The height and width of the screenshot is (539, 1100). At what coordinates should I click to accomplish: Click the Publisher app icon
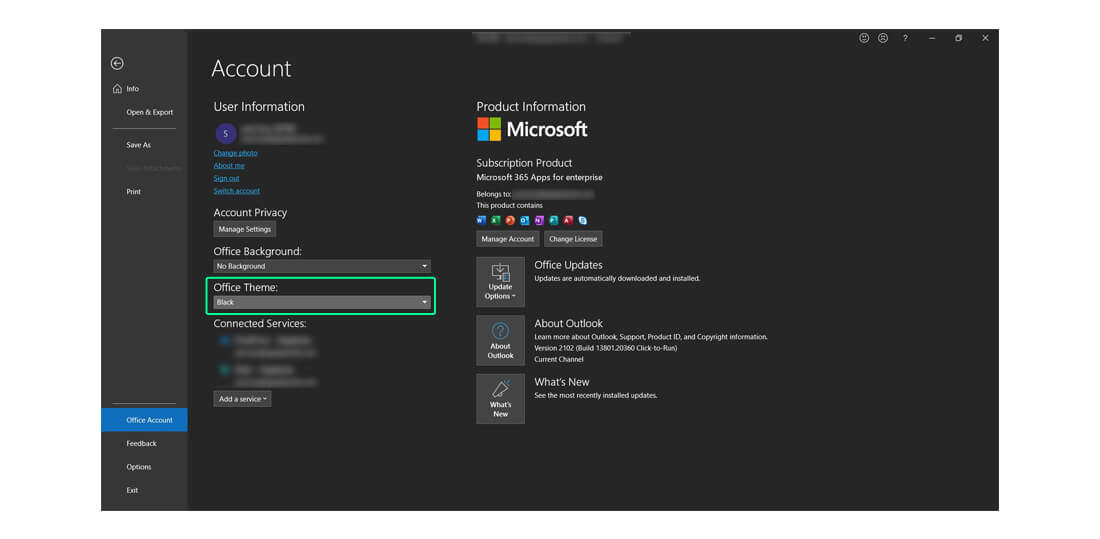pyautogui.click(x=554, y=220)
